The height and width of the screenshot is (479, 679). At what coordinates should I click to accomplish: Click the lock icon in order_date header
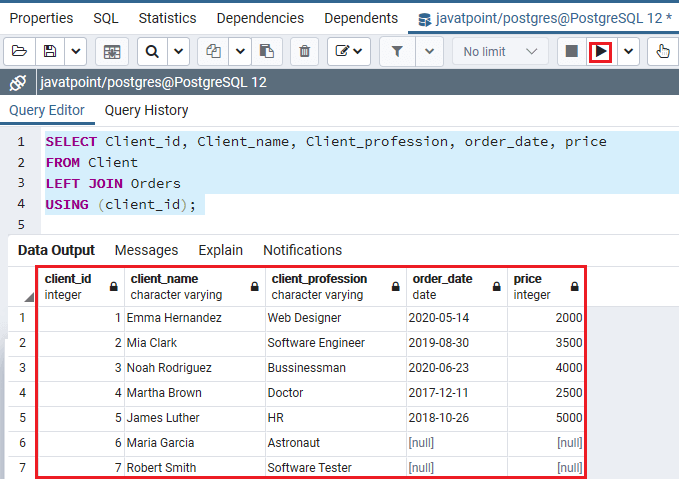[x=497, y=286]
